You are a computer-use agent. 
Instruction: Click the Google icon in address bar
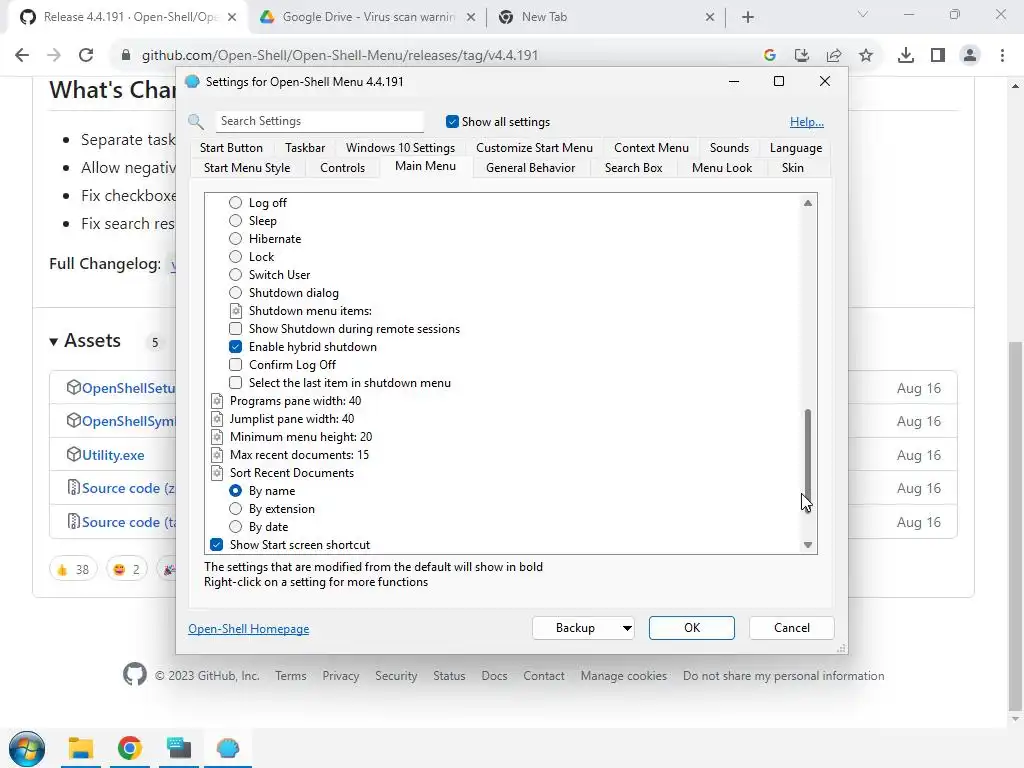(x=769, y=55)
